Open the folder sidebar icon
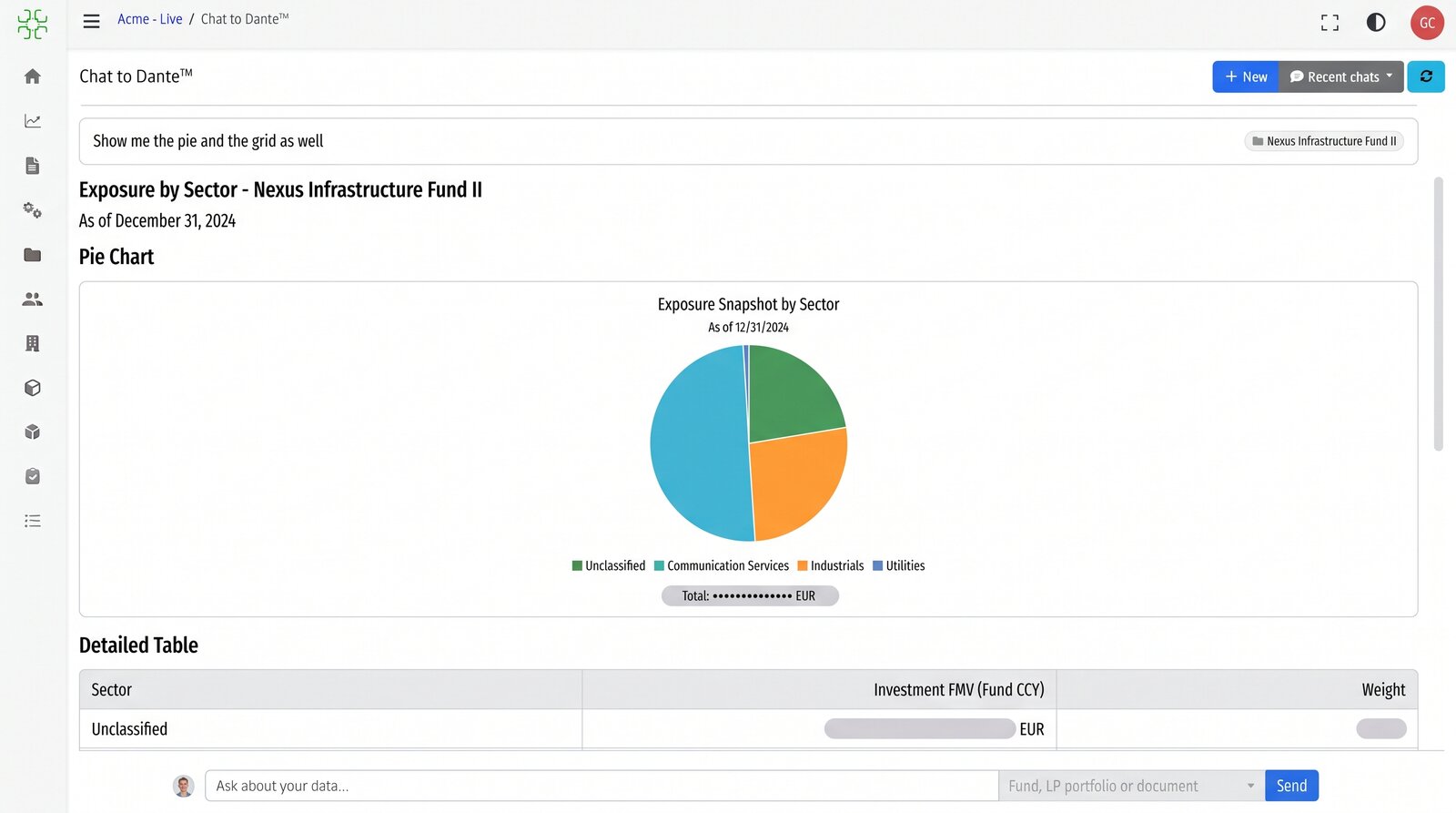Viewport: 1456px width, 813px height. click(x=33, y=255)
